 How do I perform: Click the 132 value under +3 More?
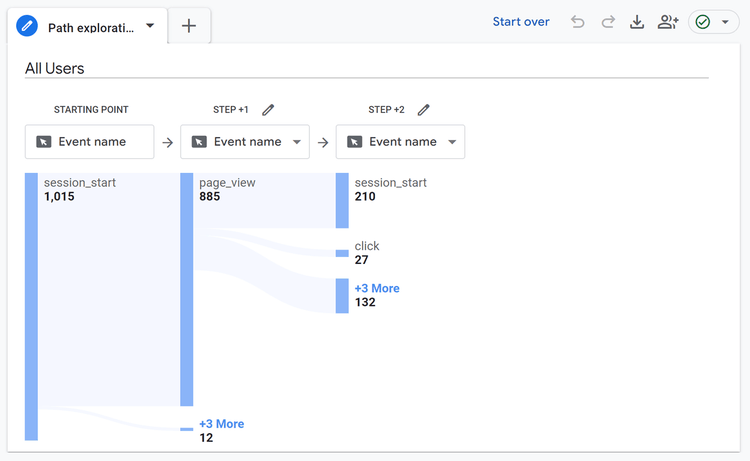point(365,302)
